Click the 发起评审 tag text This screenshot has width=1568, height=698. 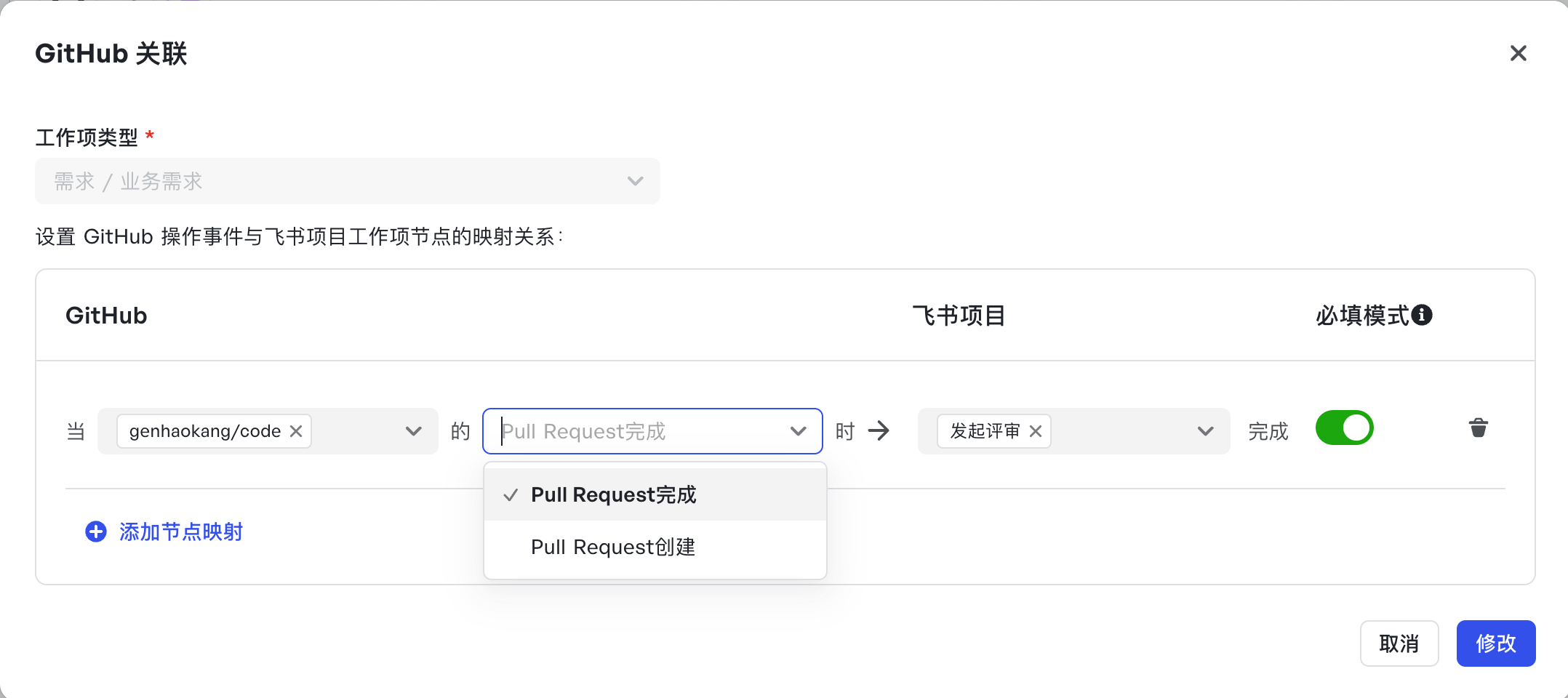[x=985, y=431]
